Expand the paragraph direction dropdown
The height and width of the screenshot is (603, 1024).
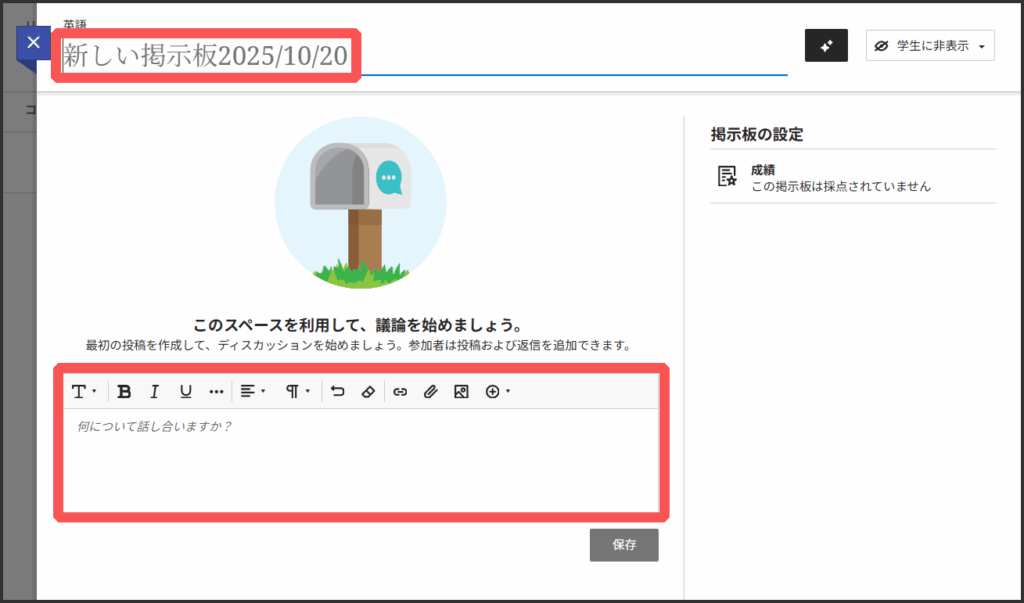click(x=298, y=392)
